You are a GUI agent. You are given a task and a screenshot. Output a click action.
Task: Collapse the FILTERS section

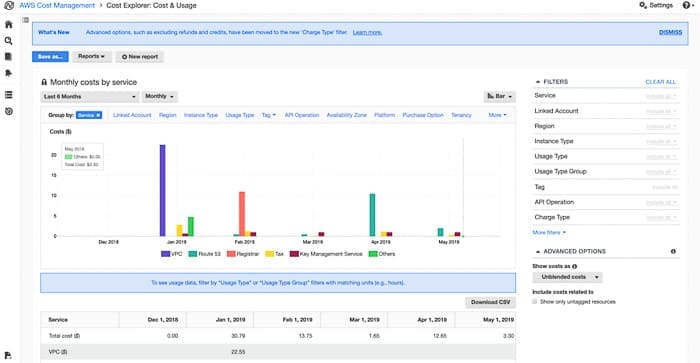538,82
